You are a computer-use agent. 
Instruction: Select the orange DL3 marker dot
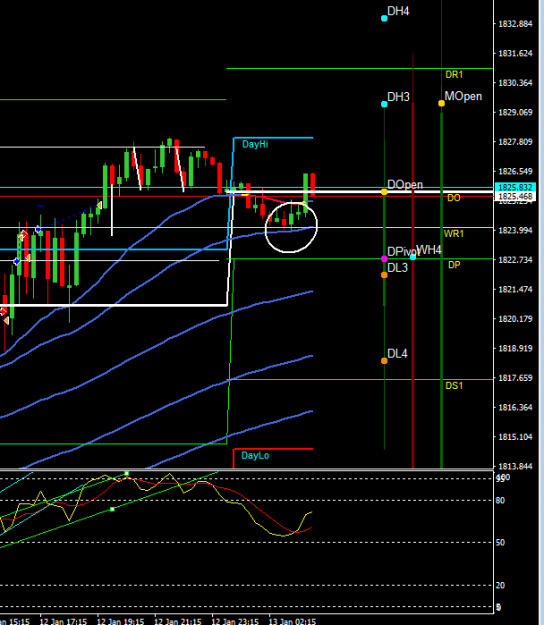click(x=384, y=275)
